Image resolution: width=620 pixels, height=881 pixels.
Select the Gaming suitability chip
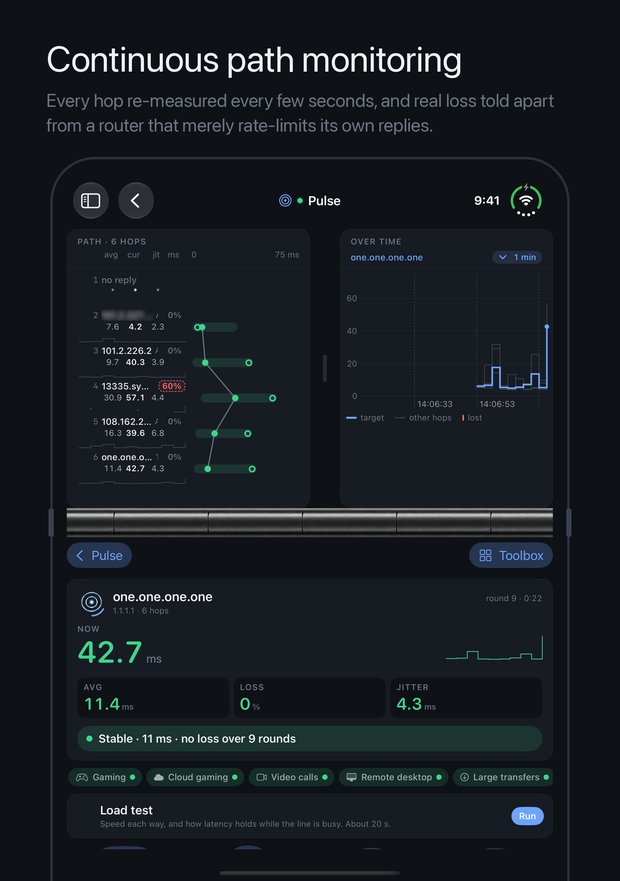point(105,777)
